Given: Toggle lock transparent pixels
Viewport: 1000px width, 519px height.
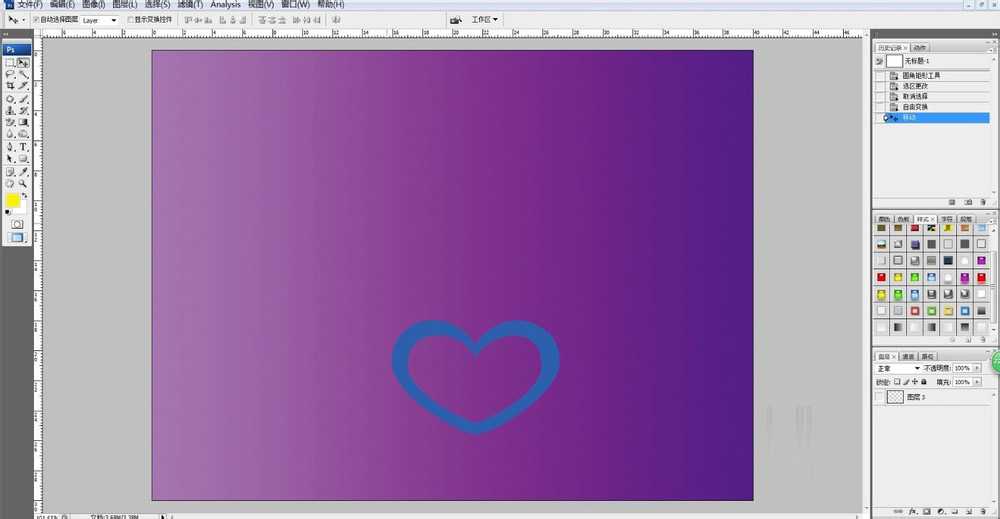Looking at the screenshot, I should pyautogui.click(x=897, y=382).
